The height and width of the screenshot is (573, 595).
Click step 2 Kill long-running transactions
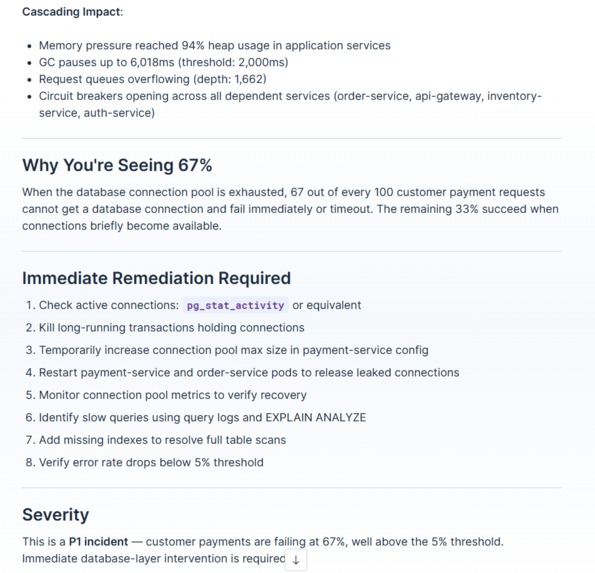coord(172,327)
